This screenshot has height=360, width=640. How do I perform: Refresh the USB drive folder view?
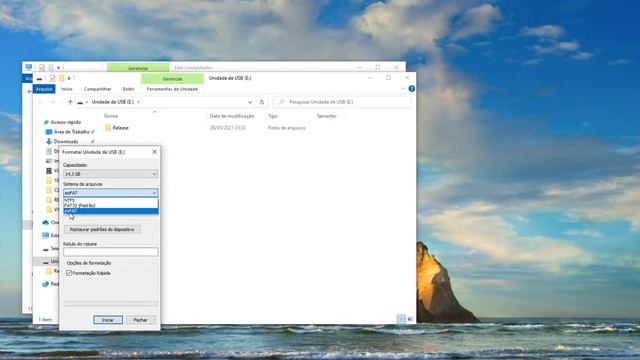(x=262, y=102)
